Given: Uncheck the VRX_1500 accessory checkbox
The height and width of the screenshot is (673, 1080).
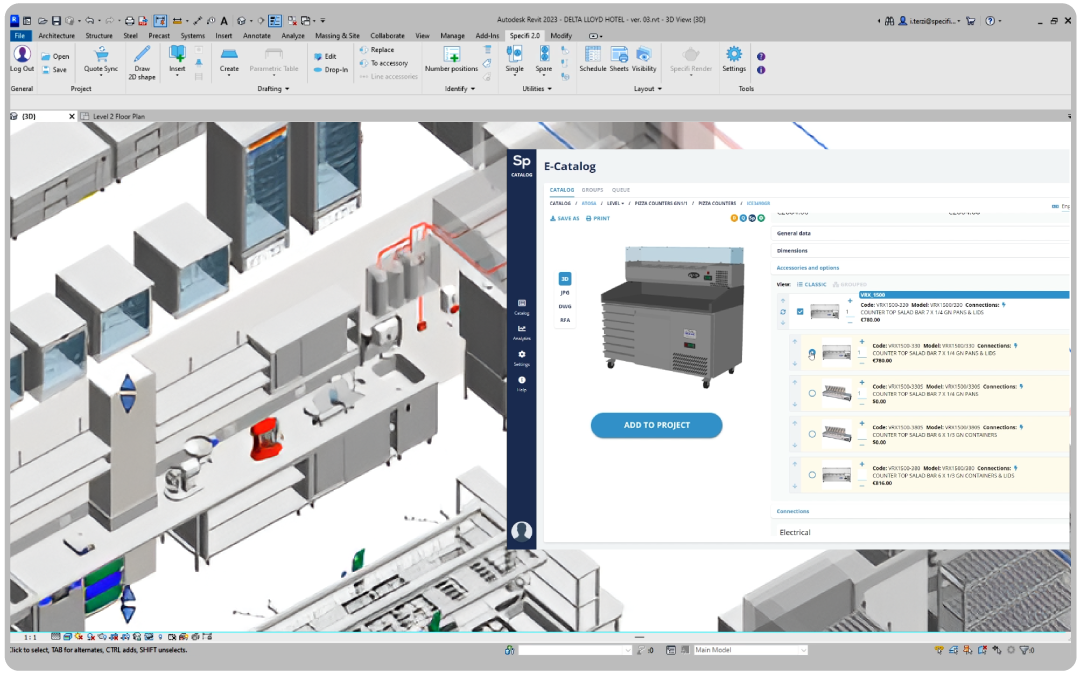Looking at the screenshot, I should click(x=800, y=311).
